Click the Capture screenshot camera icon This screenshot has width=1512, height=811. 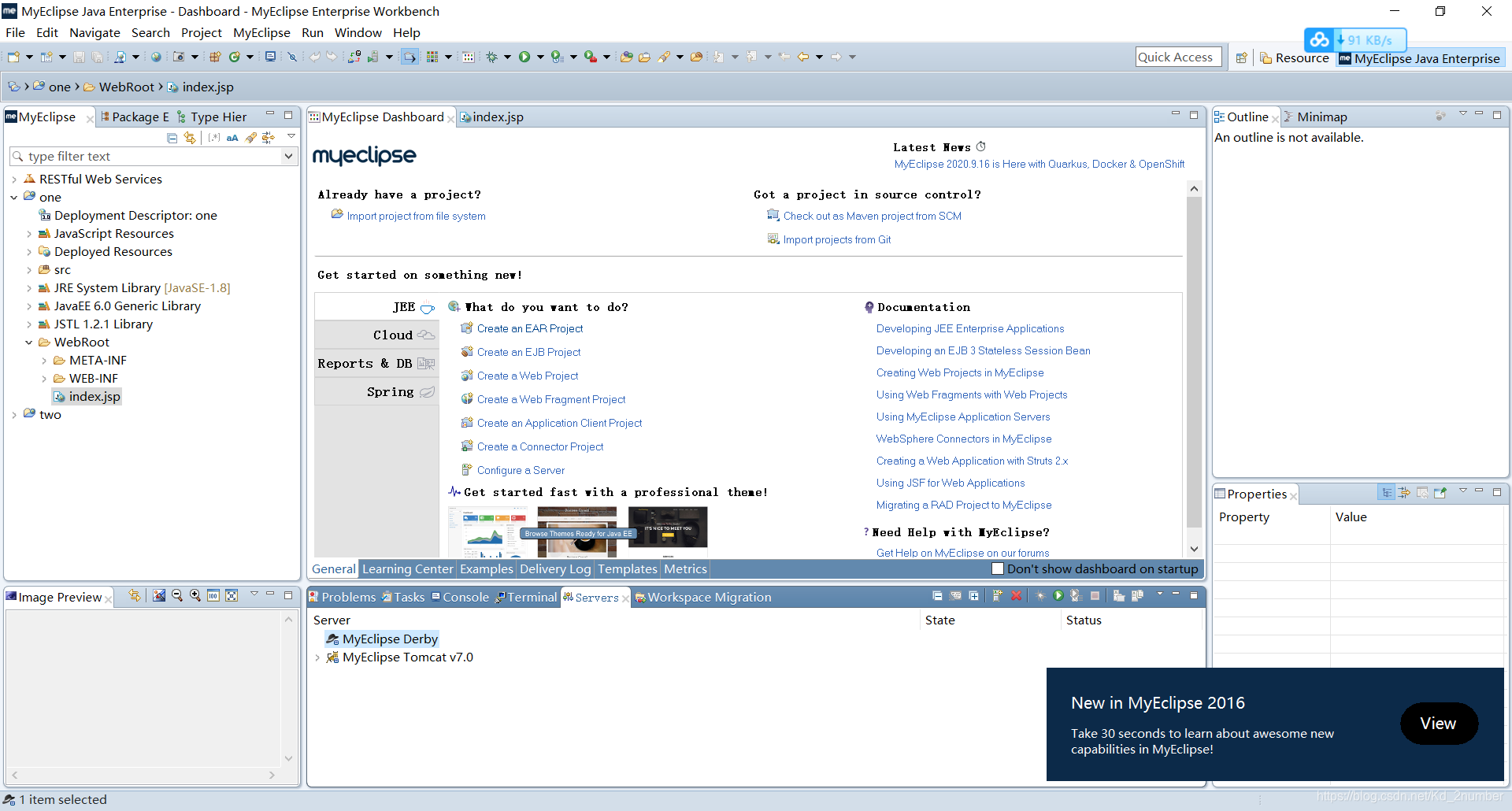tap(179, 57)
